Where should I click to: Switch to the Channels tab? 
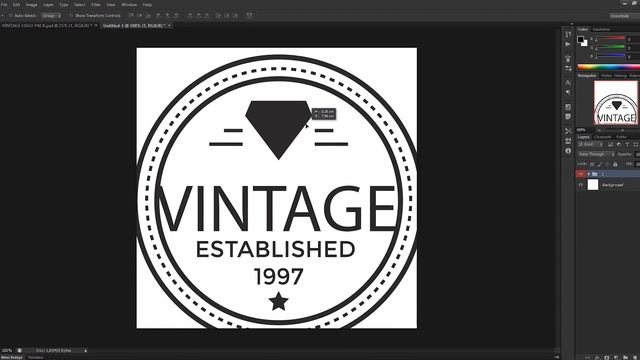coord(603,137)
